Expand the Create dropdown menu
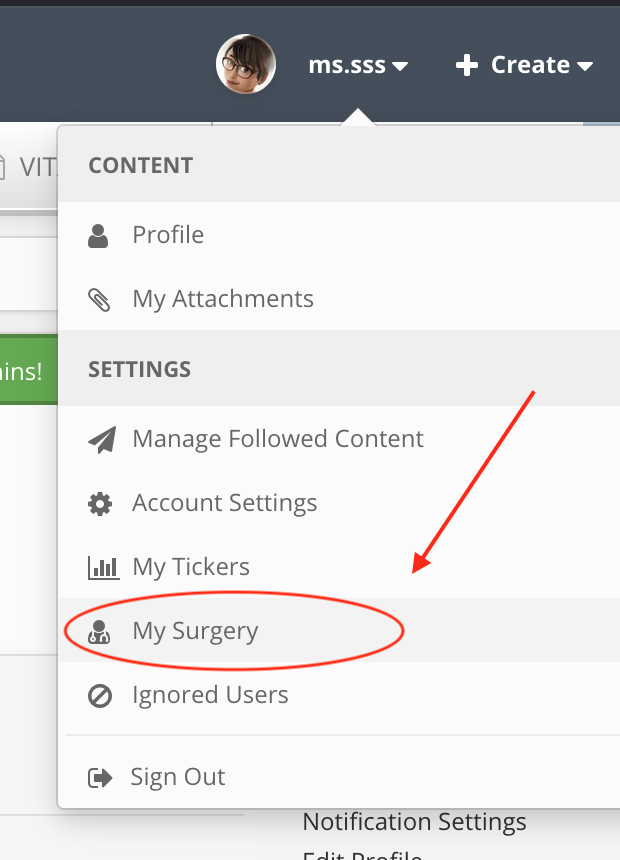The width and height of the screenshot is (620, 860). (524, 65)
